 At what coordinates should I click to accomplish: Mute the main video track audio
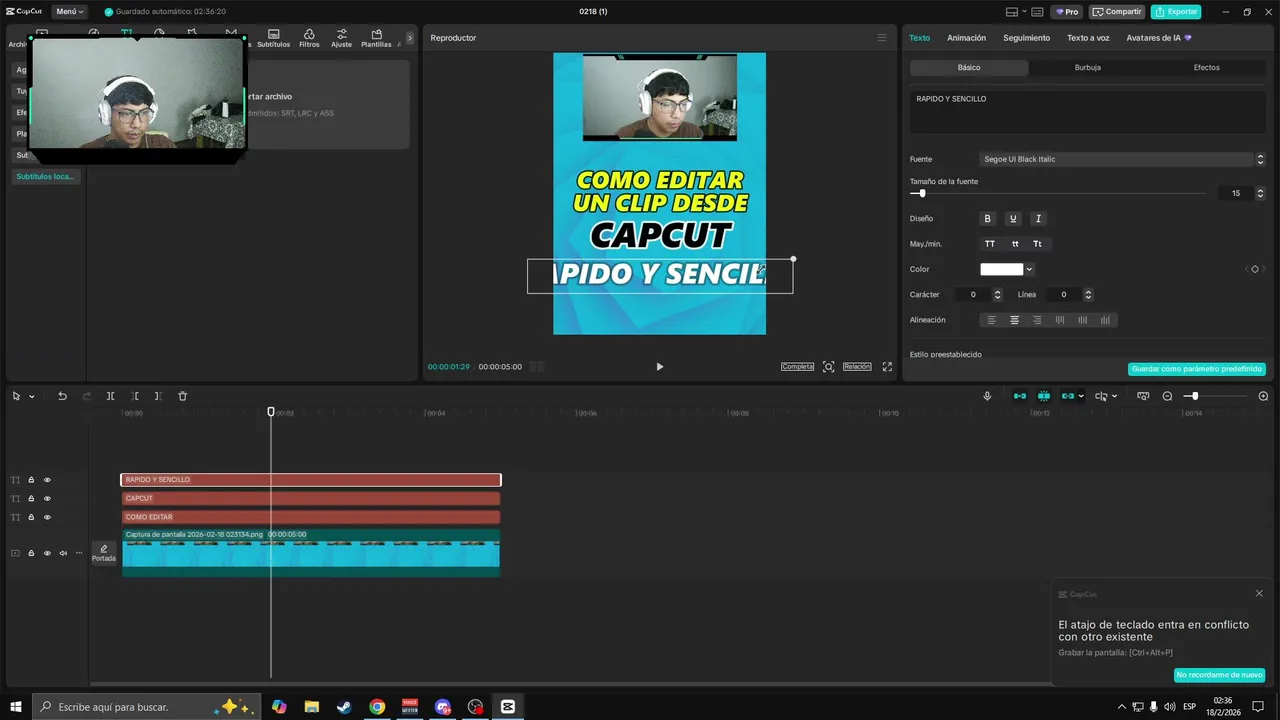pyautogui.click(x=63, y=553)
